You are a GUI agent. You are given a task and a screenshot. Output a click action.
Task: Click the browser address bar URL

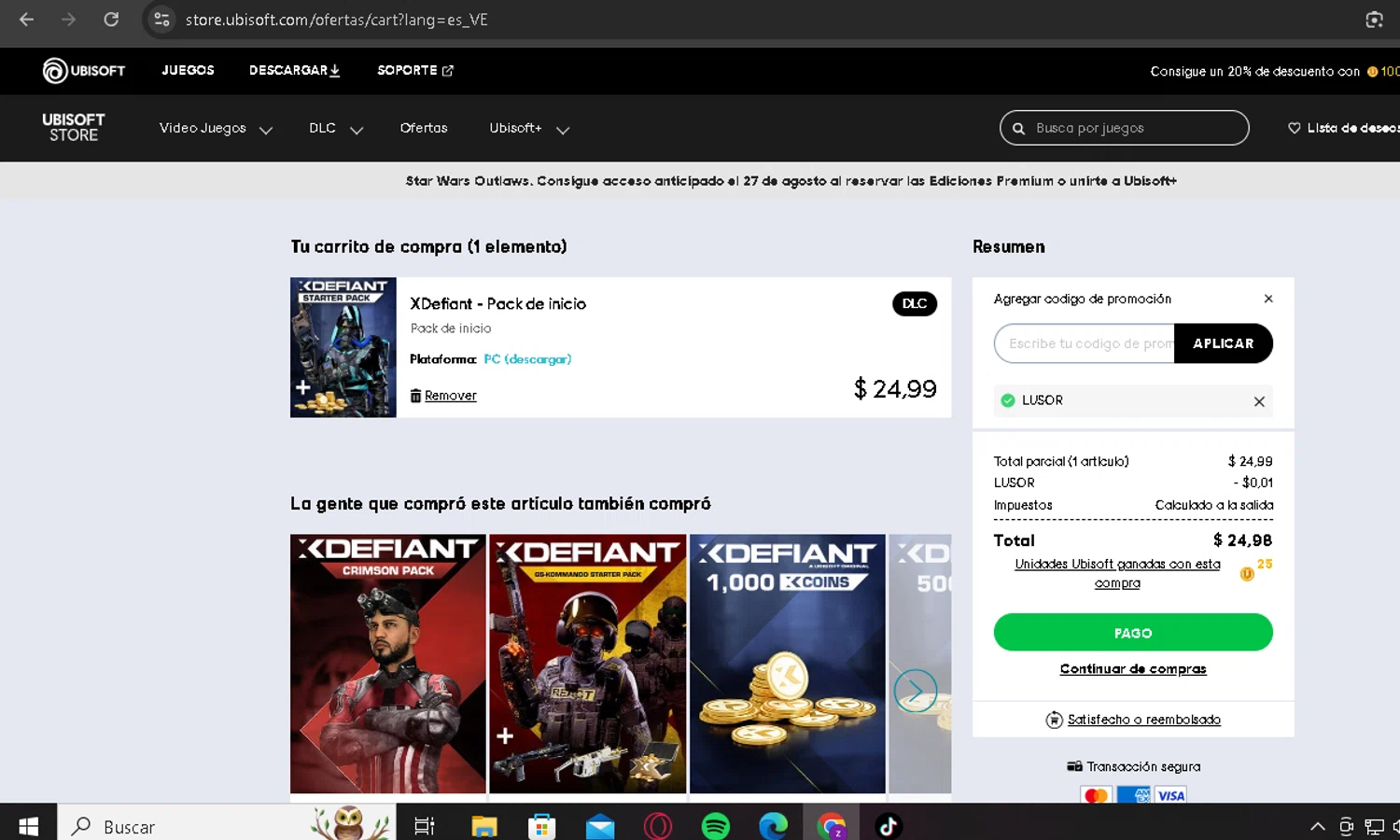point(337,20)
